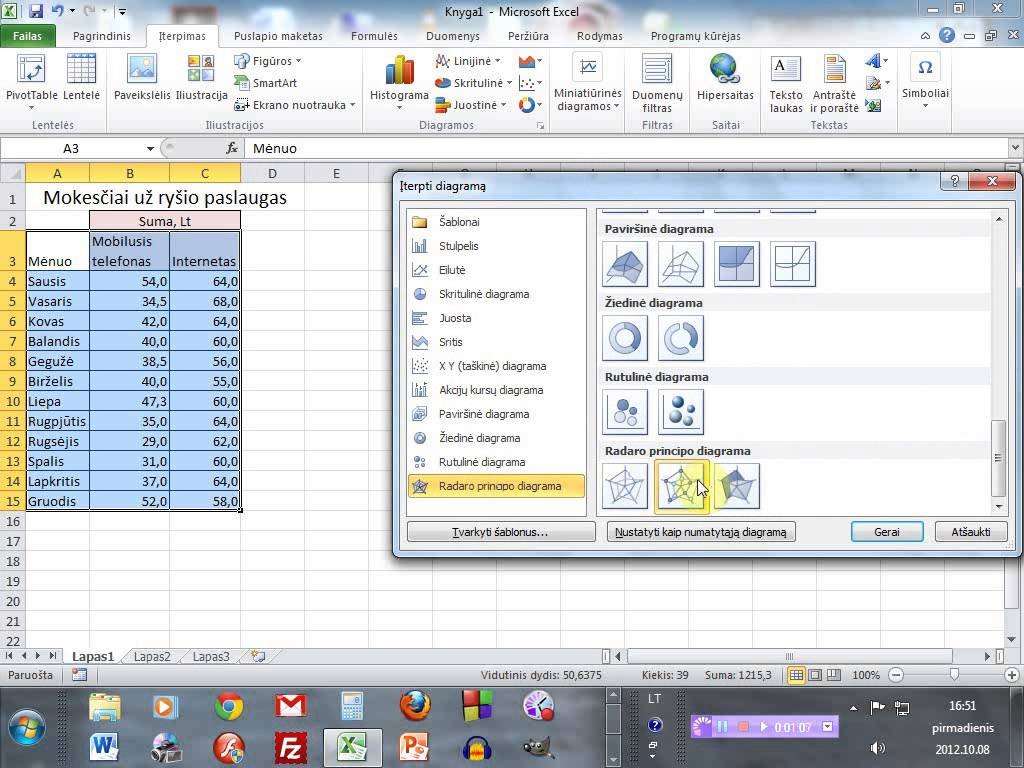Image resolution: width=1024 pixels, height=768 pixels.
Task: Open sheet tab Lapas2
Action: [152, 656]
